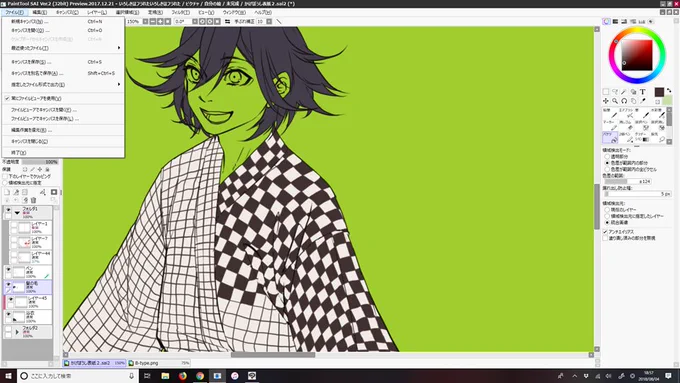Choose キャンバスを保存 Ctrl+S entry
Viewport: 680px width, 383px height.
pos(63,62)
